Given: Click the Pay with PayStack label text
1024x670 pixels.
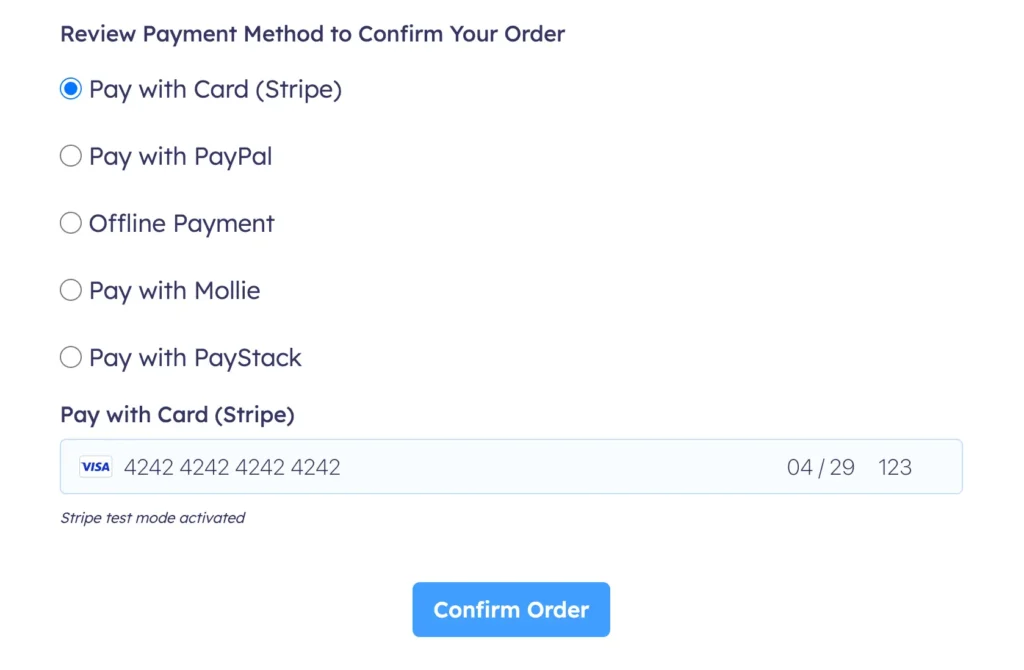Looking at the screenshot, I should coord(194,356).
